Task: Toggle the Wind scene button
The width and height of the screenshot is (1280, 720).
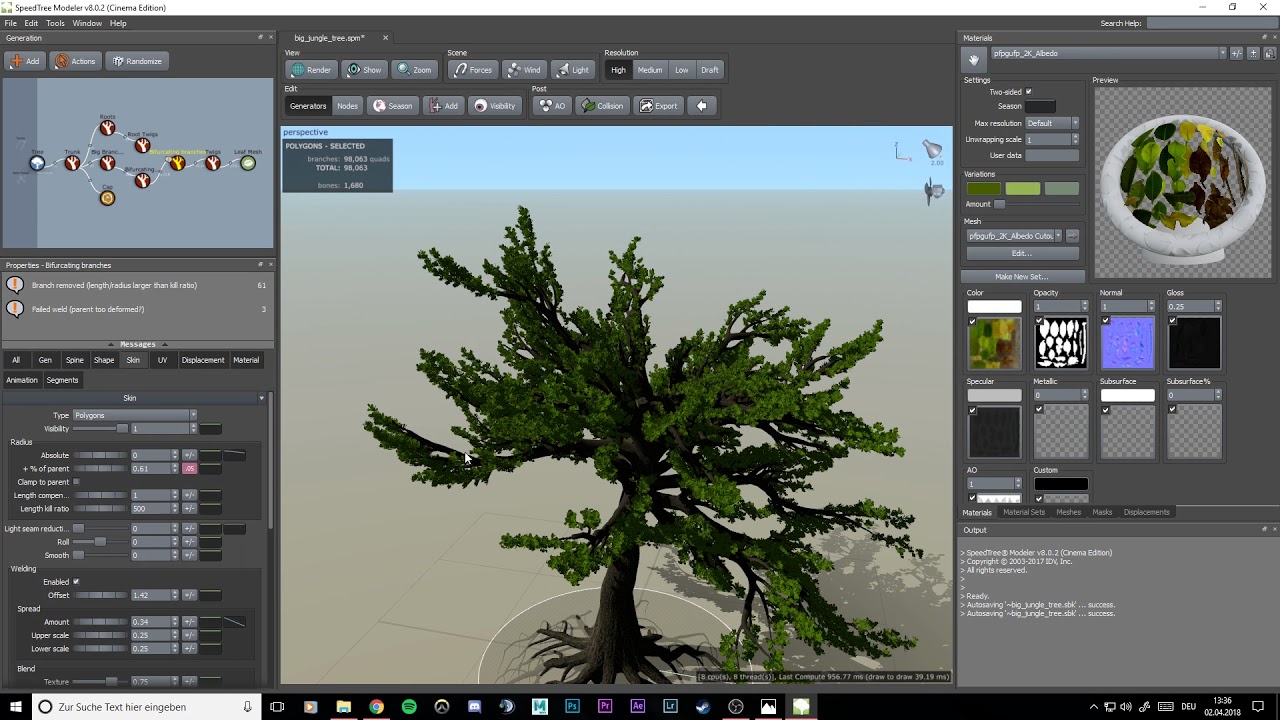Action: pyautogui.click(x=524, y=70)
